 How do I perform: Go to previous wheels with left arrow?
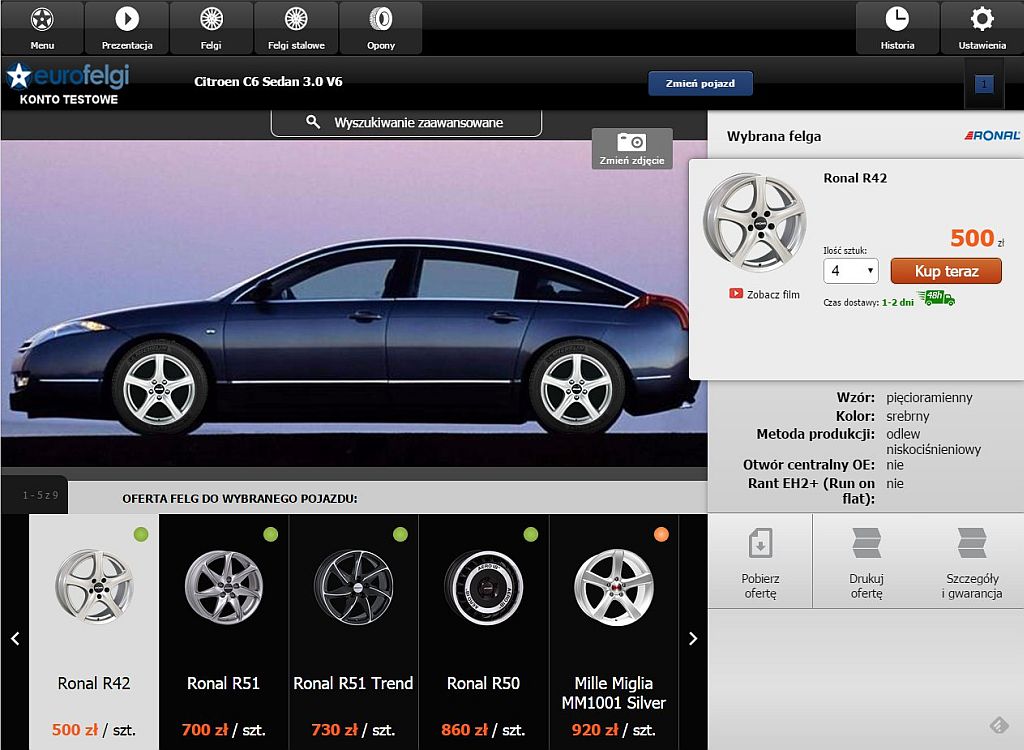15,638
